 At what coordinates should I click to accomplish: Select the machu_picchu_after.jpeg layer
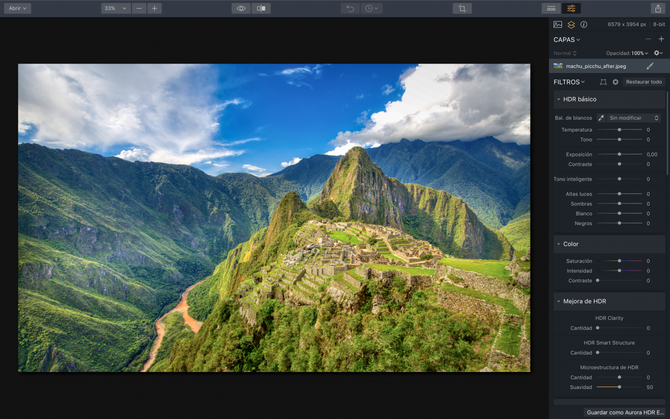pyautogui.click(x=609, y=66)
